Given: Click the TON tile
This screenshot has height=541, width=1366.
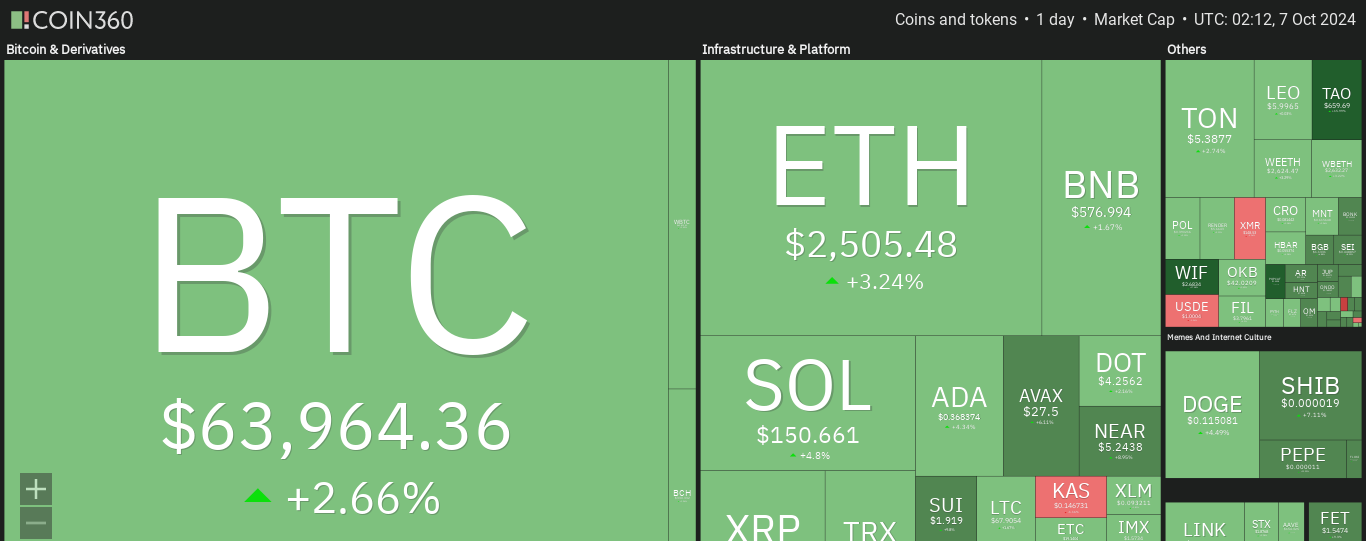Looking at the screenshot, I should 1210,128.
